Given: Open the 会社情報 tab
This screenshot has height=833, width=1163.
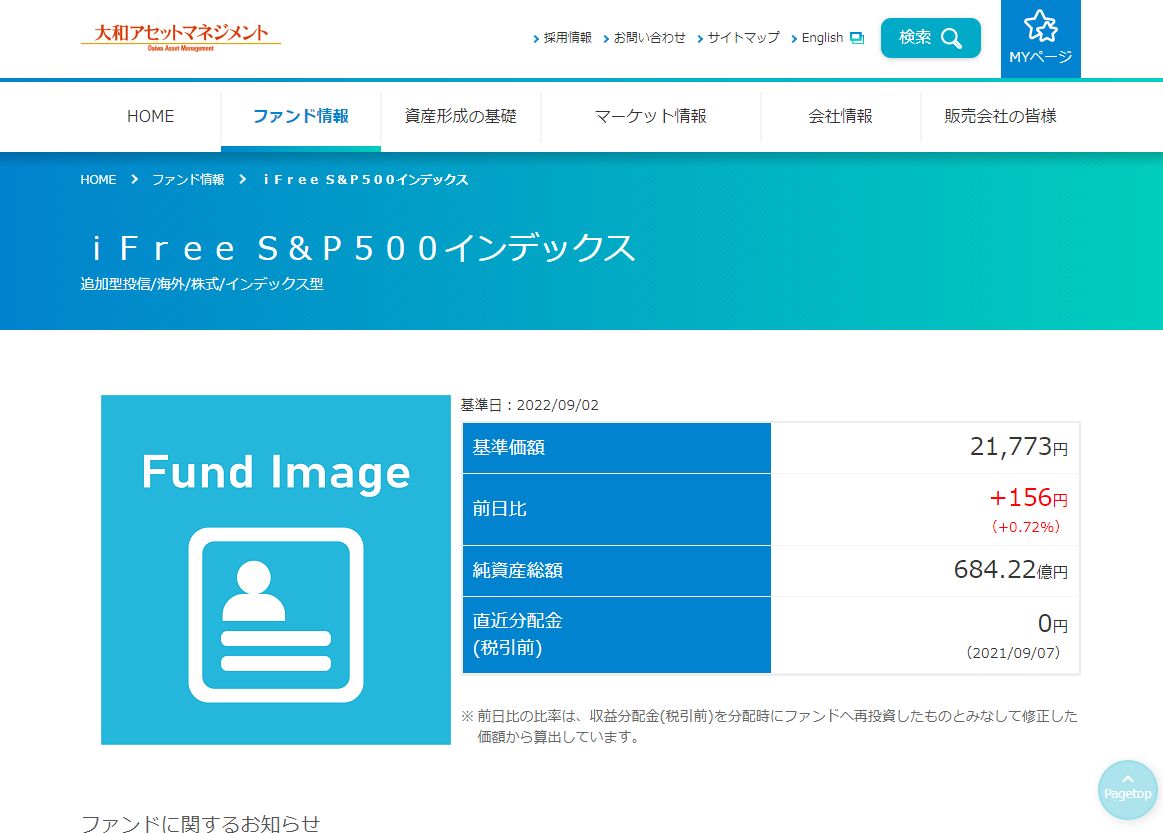Looking at the screenshot, I should (x=840, y=116).
